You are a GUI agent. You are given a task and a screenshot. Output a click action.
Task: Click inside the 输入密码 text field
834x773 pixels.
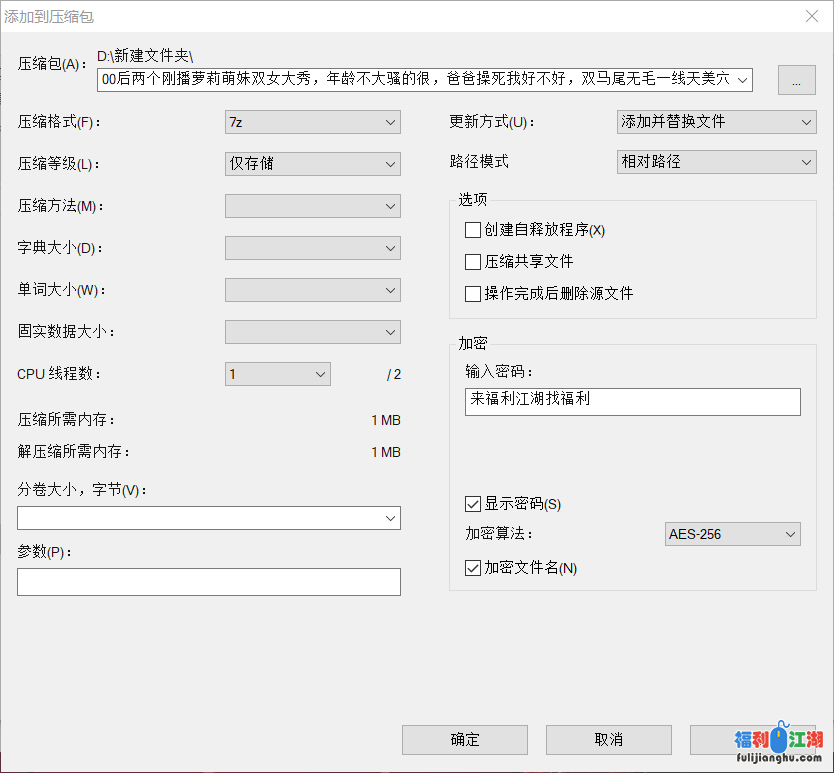point(632,401)
